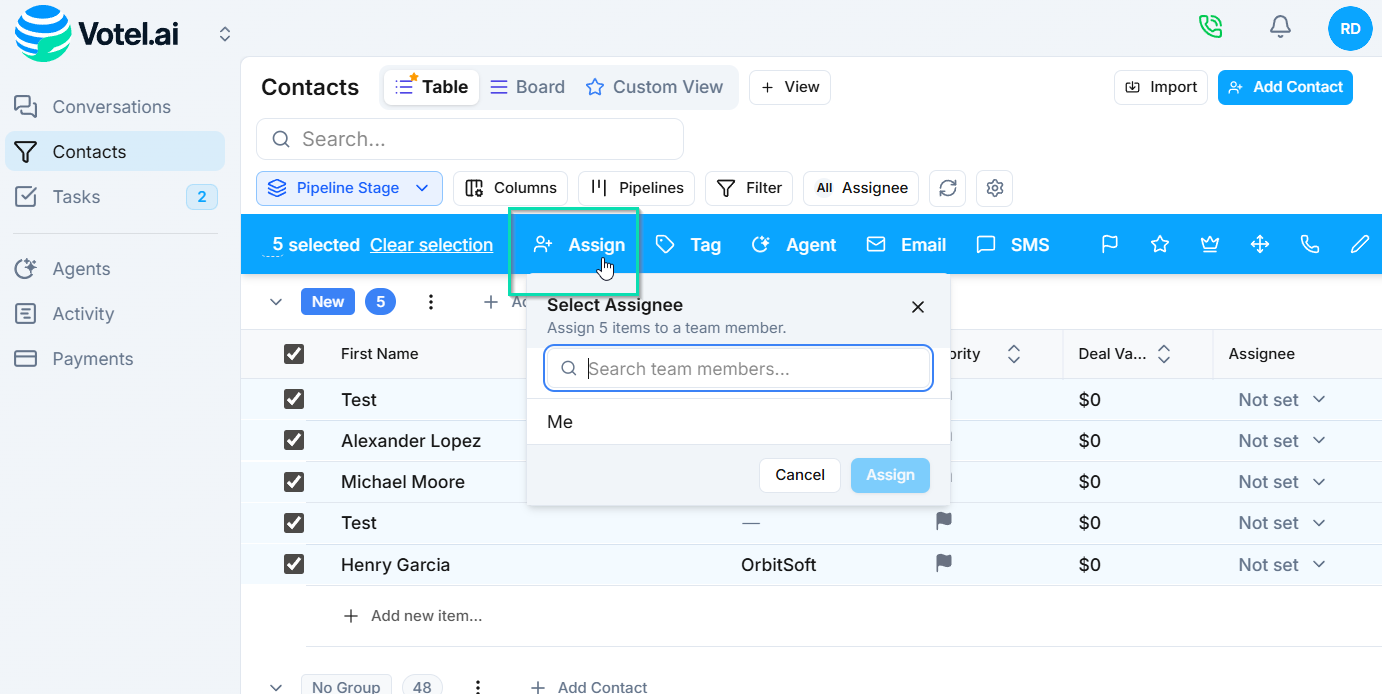Click inside the Search team members field
1382x694 pixels.
(x=738, y=368)
